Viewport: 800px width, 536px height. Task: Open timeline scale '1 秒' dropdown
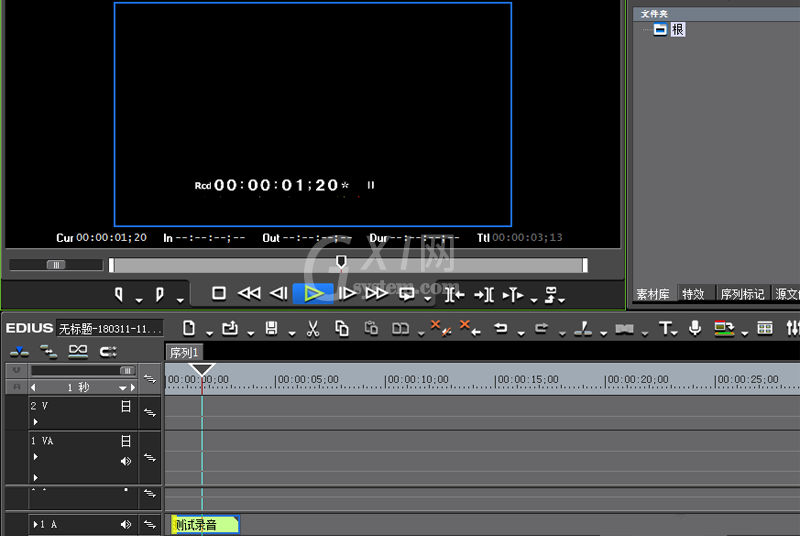click(122, 388)
